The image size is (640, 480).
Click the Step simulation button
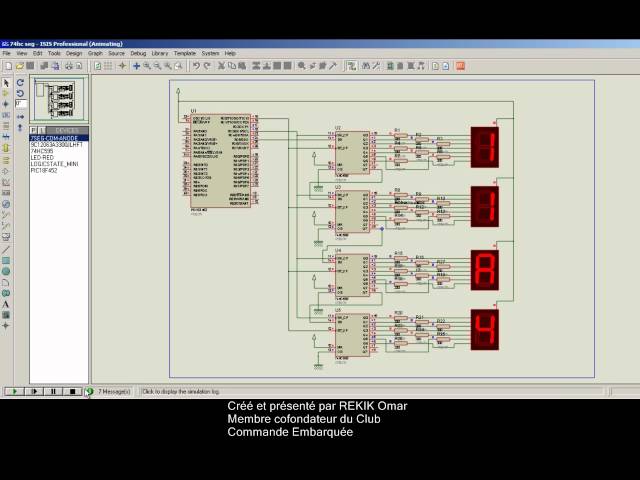34,391
